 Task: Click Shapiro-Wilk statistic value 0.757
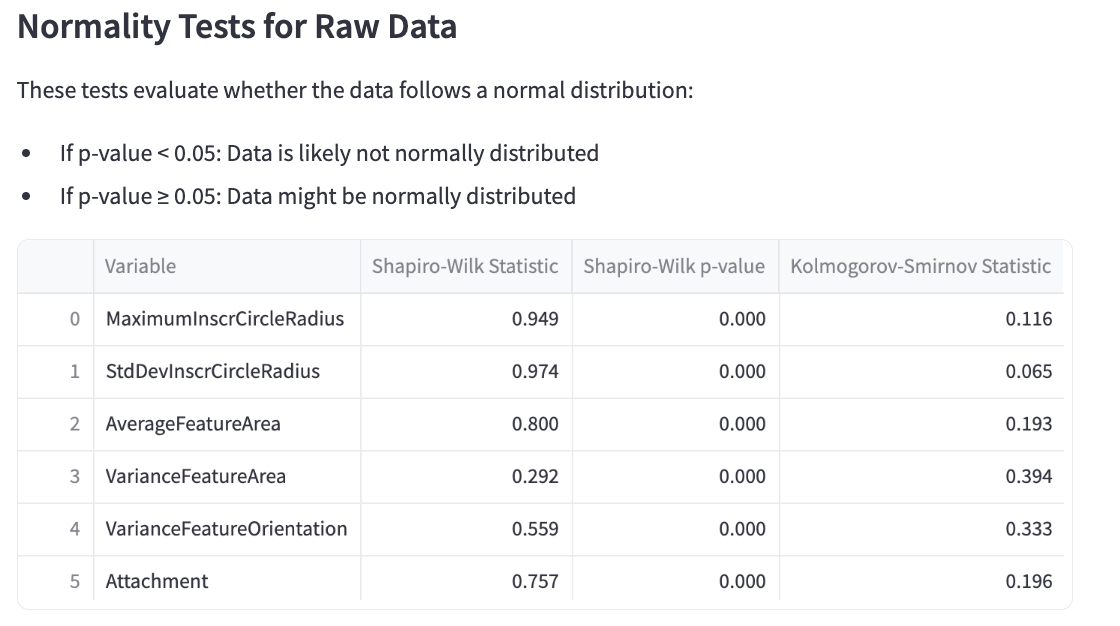[466, 580]
